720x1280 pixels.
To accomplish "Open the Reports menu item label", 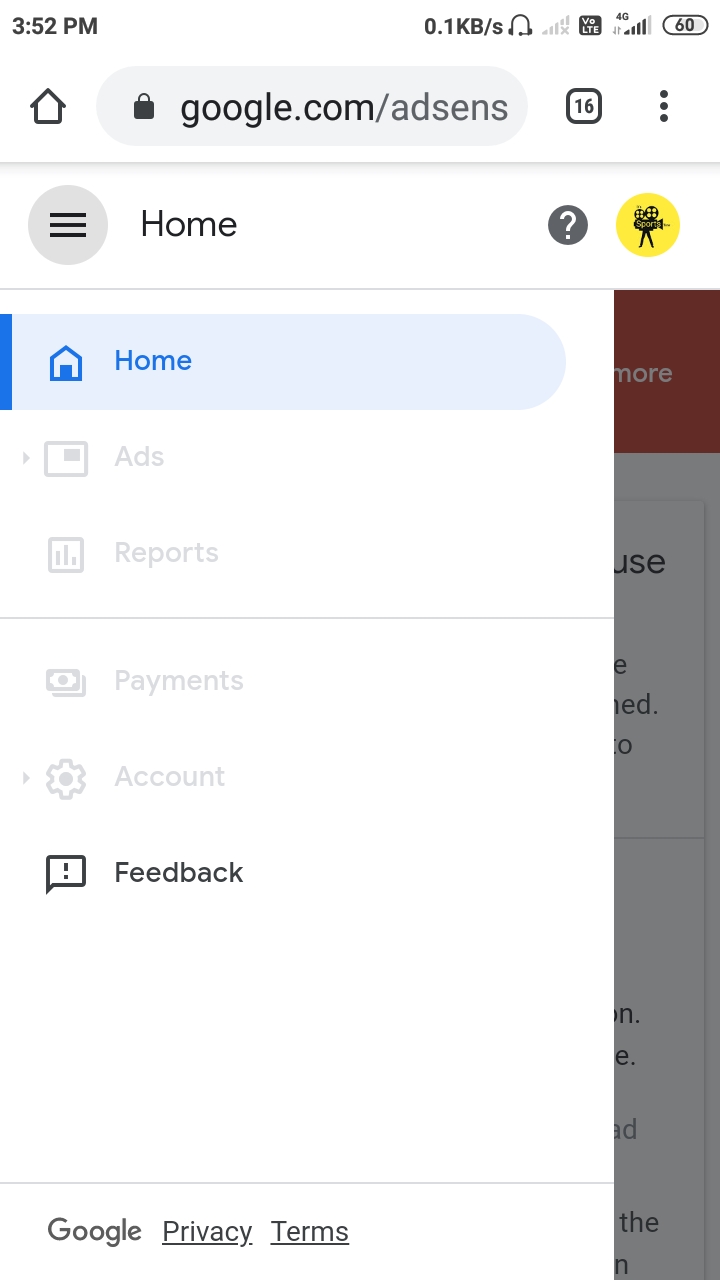I will tap(166, 553).
